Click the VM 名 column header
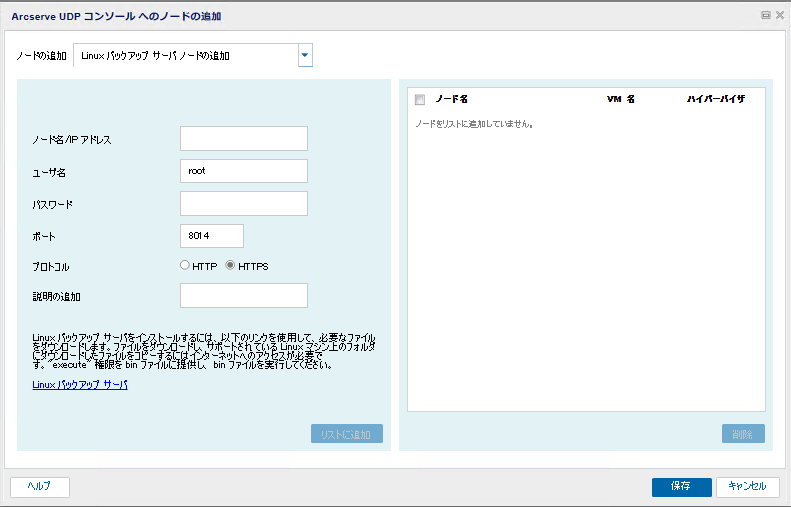This screenshot has height=507, width=791. (620, 99)
